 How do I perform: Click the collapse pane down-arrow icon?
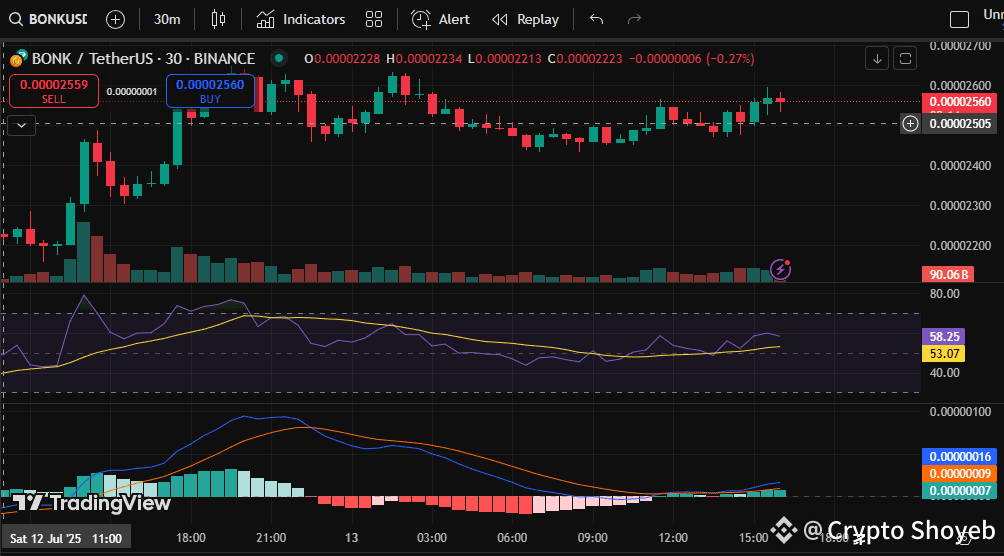[x=877, y=59]
